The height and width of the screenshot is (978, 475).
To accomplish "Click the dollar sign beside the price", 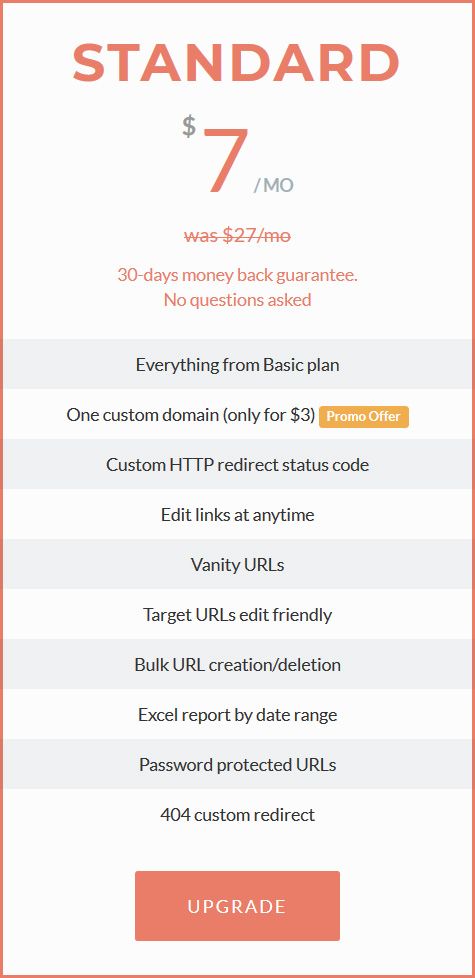I will (189, 127).
